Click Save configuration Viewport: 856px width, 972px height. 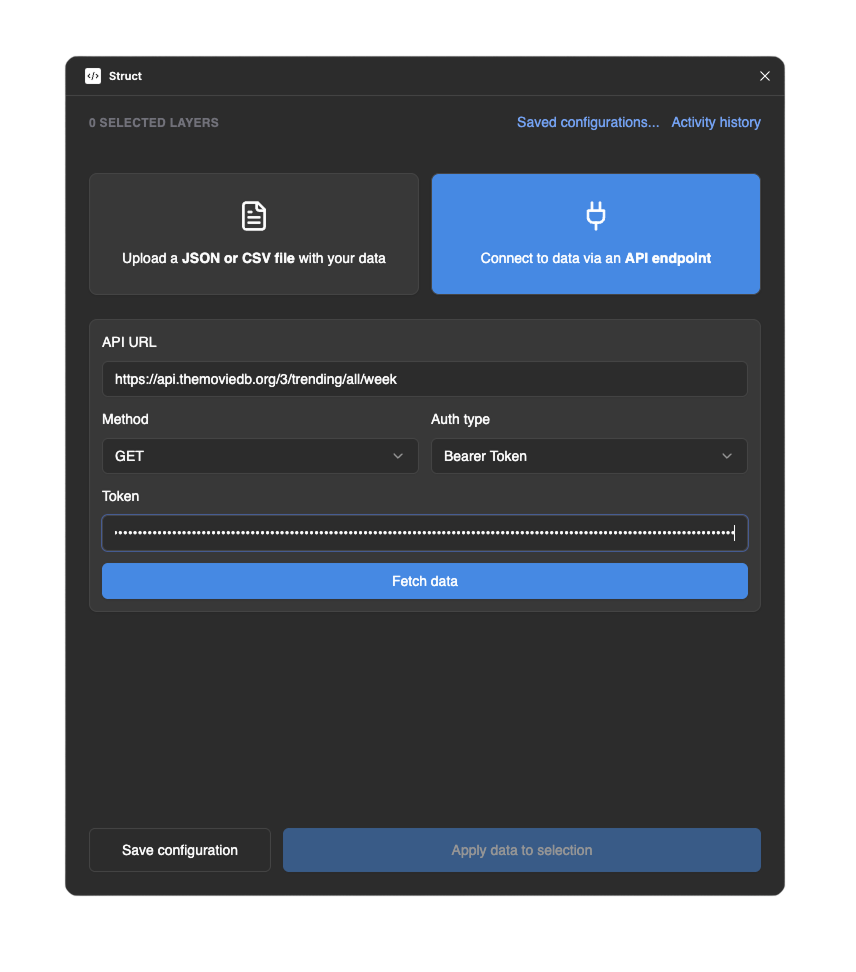coord(179,849)
